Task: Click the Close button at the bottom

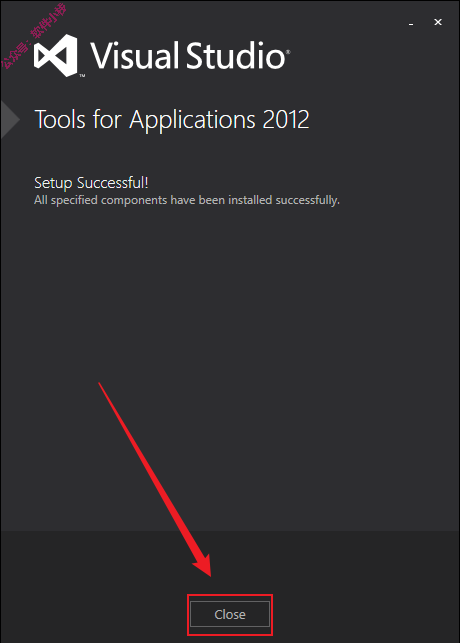Action: [230, 614]
